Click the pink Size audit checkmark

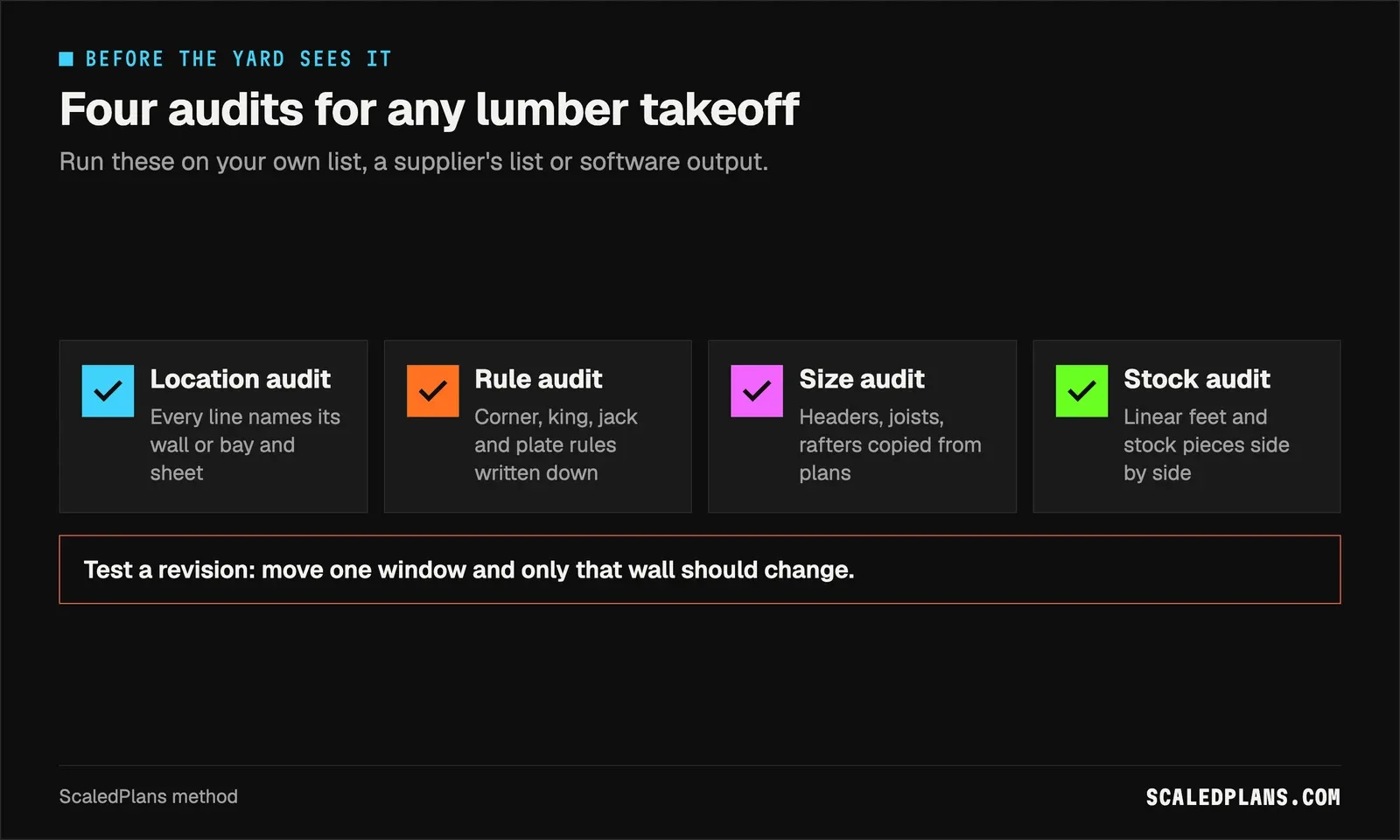click(757, 391)
